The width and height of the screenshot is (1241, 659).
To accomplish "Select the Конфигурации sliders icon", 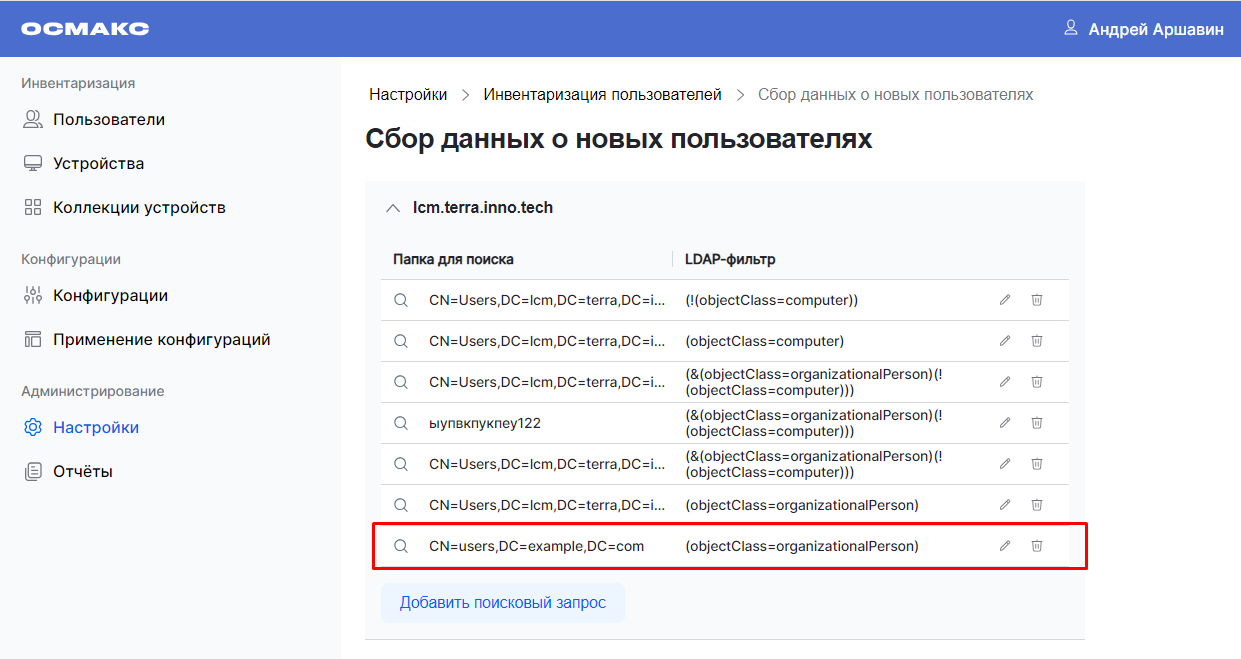I will [x=31, y=294].
